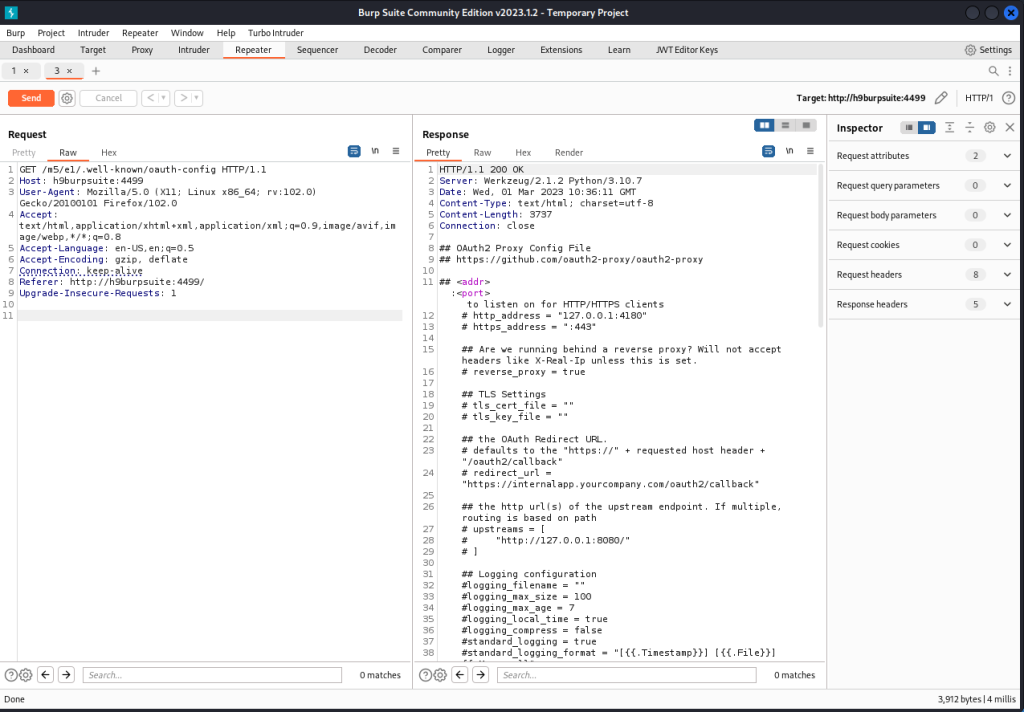
Task: Switch Inspector to left-docked layout toggle
Action: tap(909, 127)
